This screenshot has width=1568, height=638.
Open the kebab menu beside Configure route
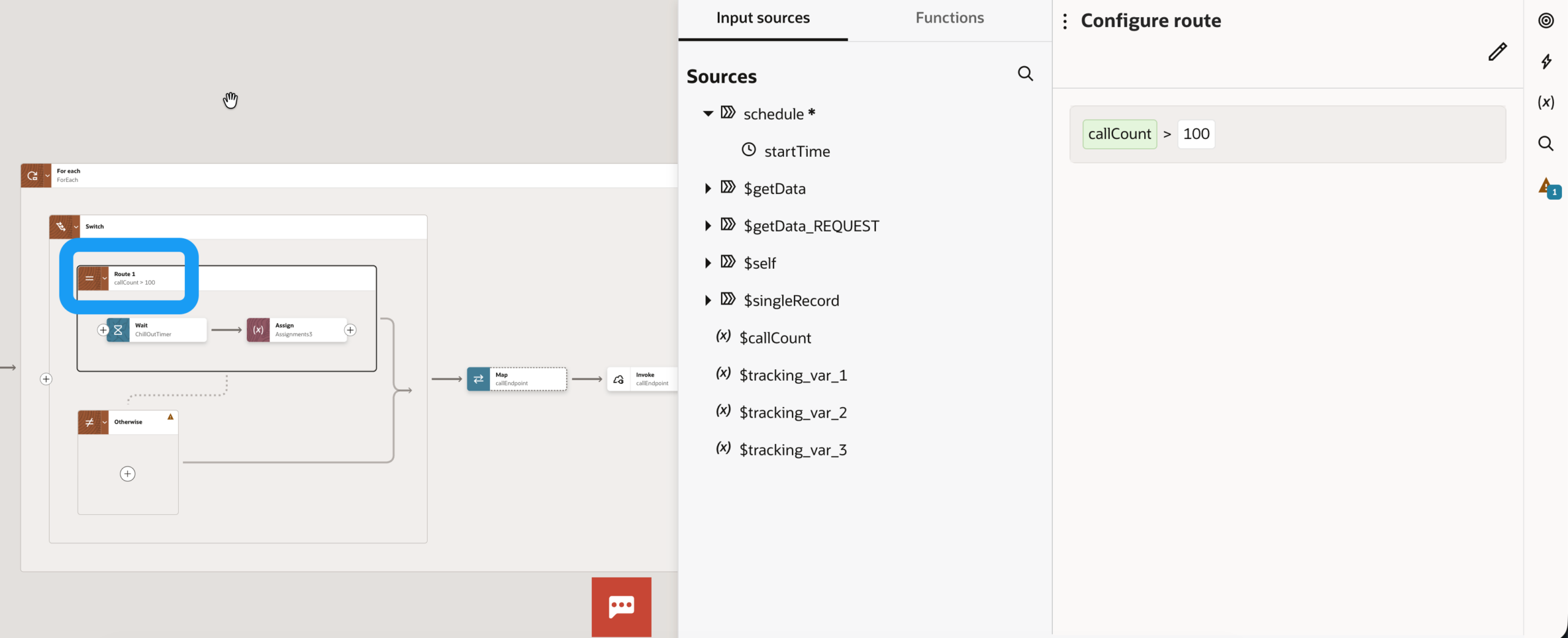click(1065, 21)
